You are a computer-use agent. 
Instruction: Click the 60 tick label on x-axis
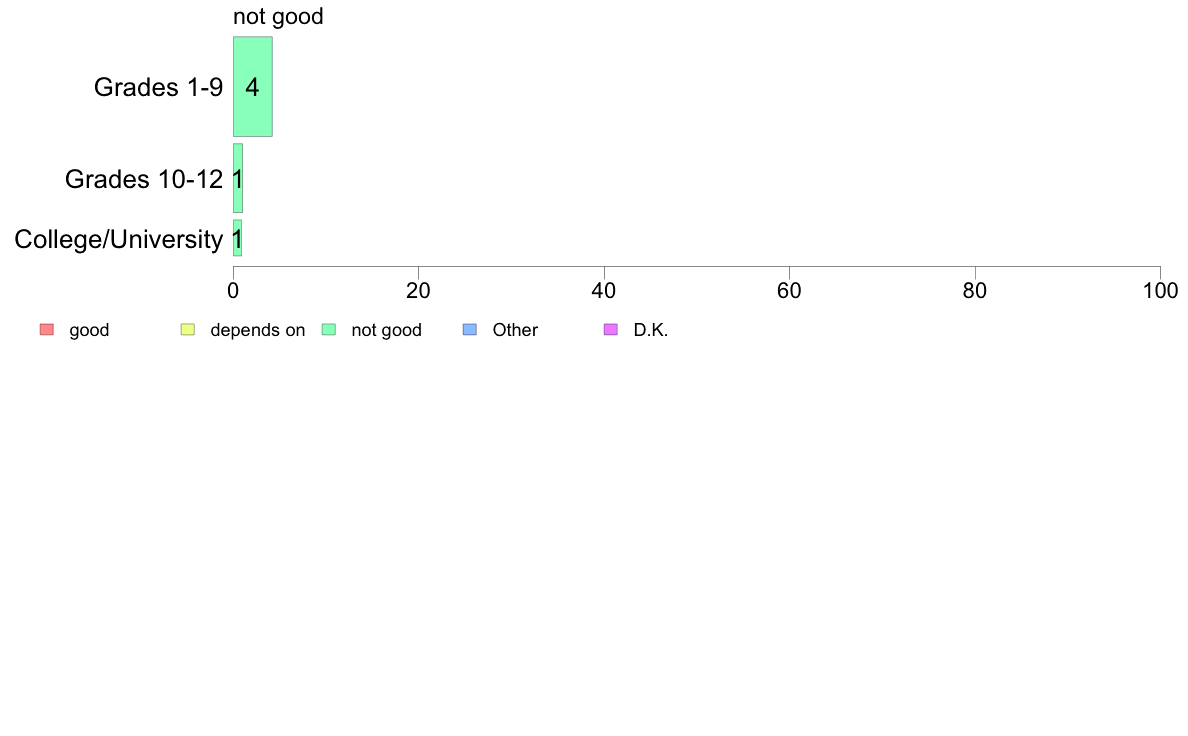(x=789, y=291)
